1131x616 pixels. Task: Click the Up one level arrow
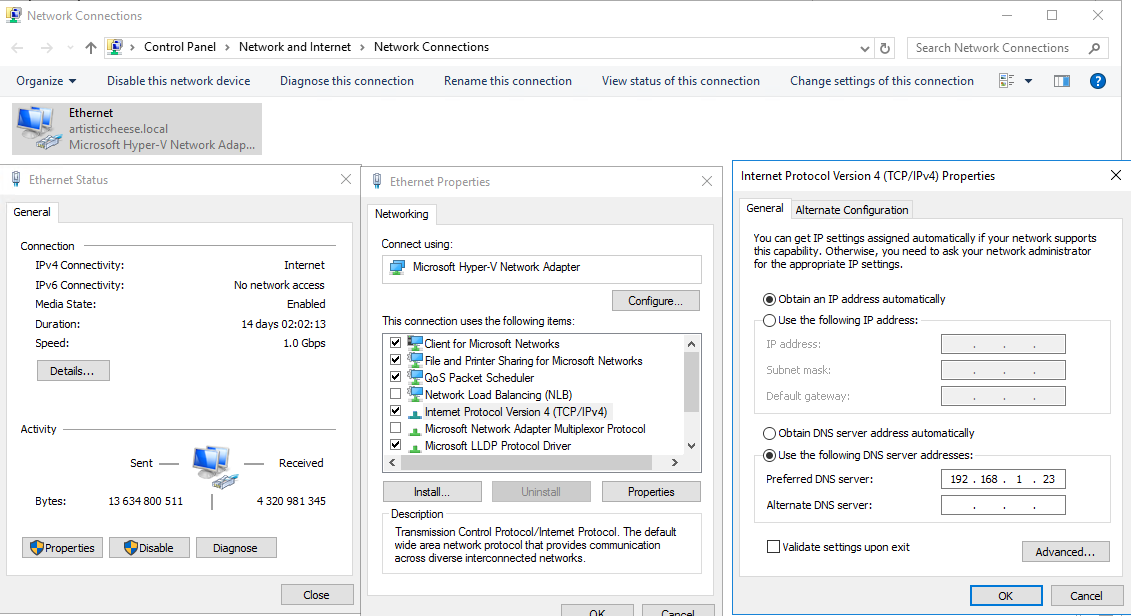click(x=91, y=47)
